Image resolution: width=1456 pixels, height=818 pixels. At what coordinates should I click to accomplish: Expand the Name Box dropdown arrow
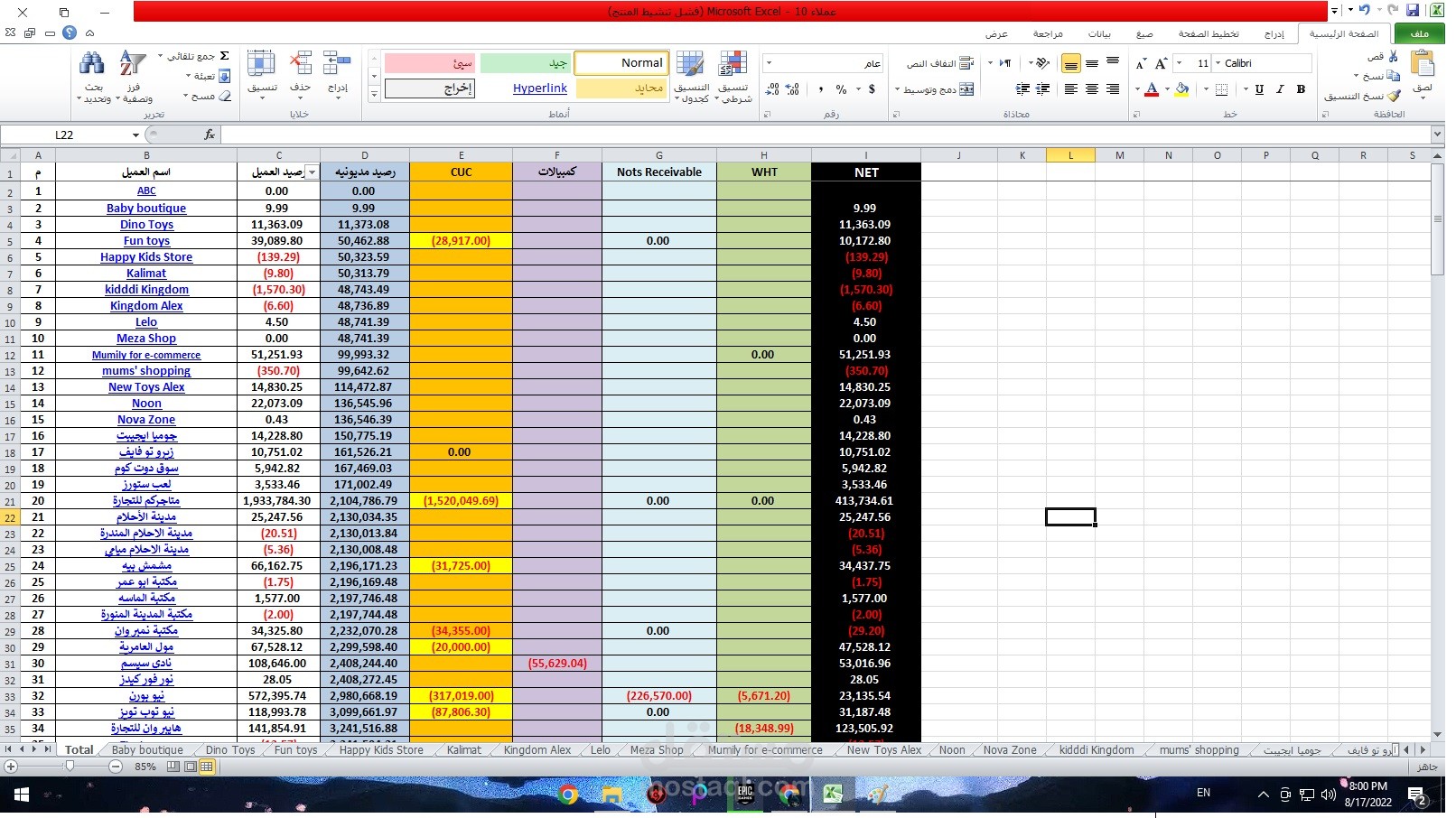pyautogui.click(x=136, y=135)
